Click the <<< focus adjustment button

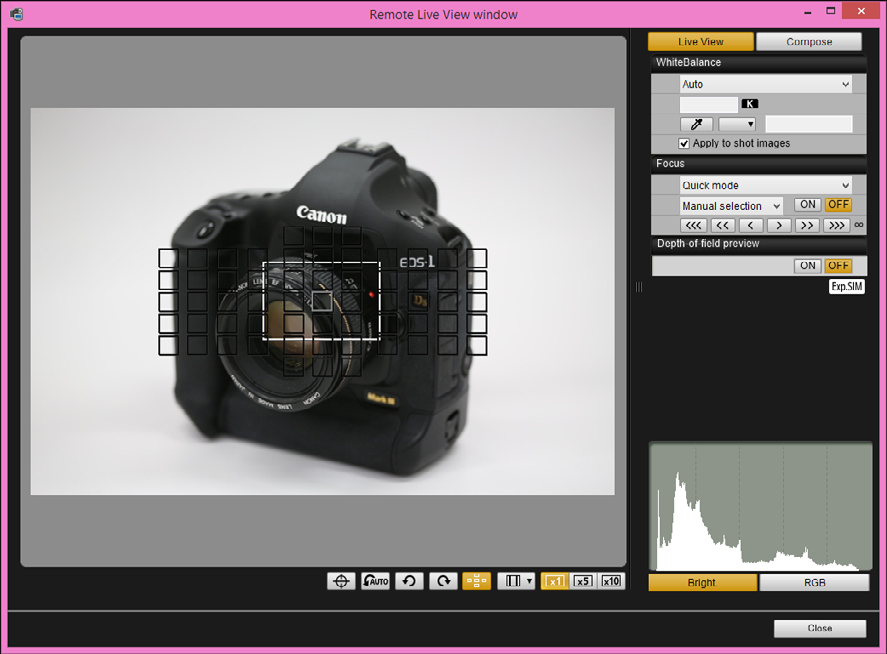(694, 225)
